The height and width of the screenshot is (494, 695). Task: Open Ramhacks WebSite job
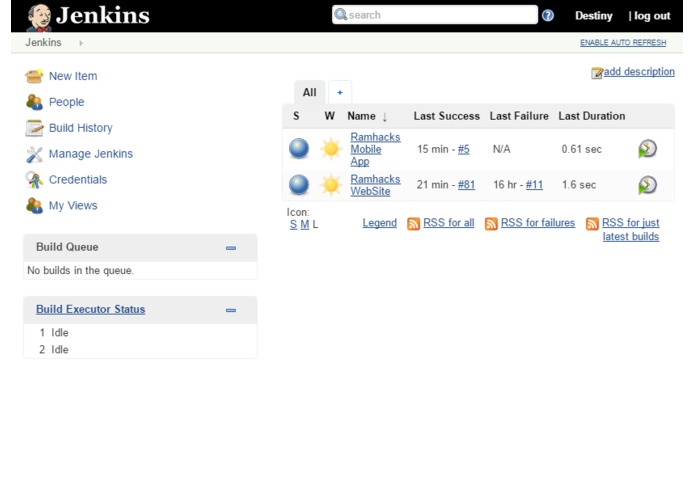[x=375, y=185]
